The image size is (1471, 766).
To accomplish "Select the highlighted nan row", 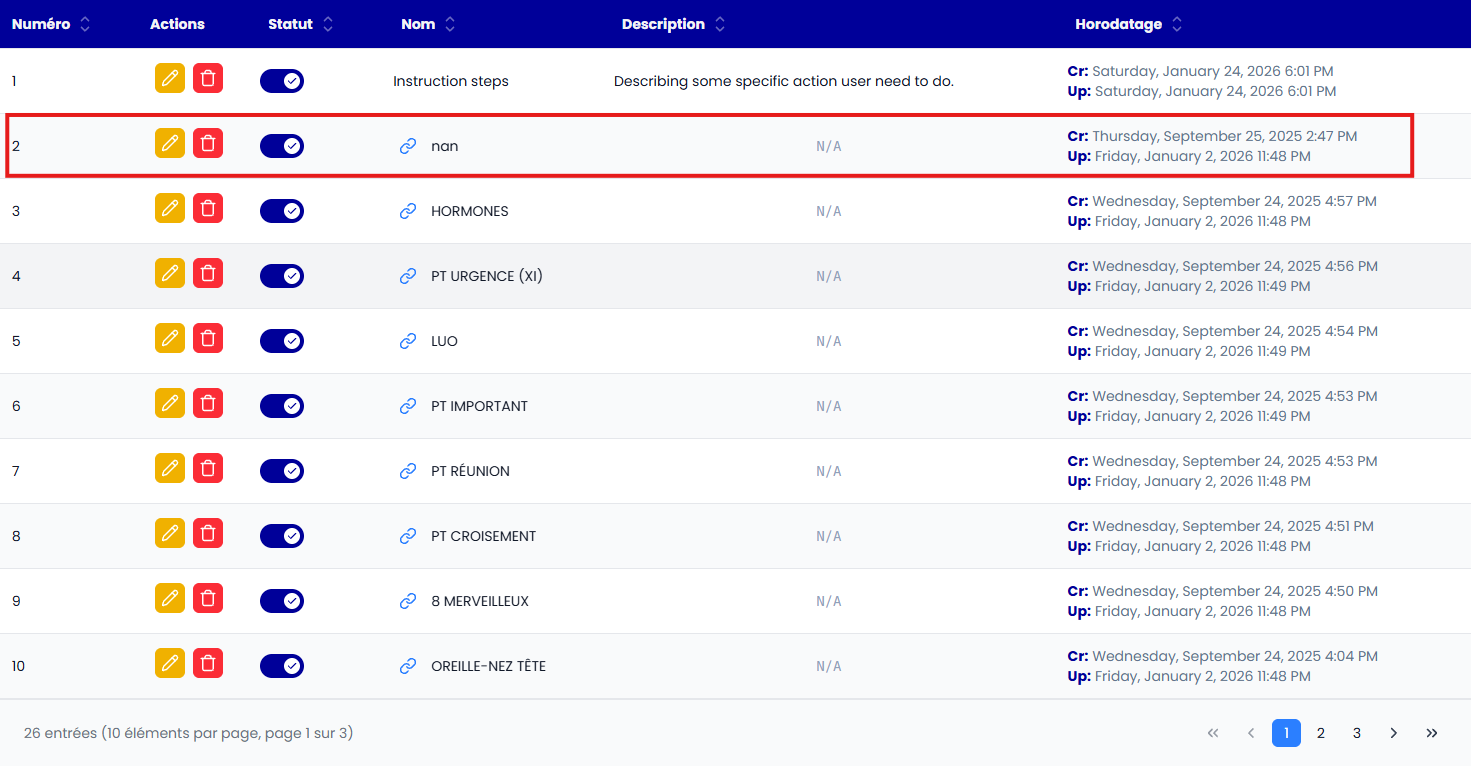I will (x=700, y=145).
